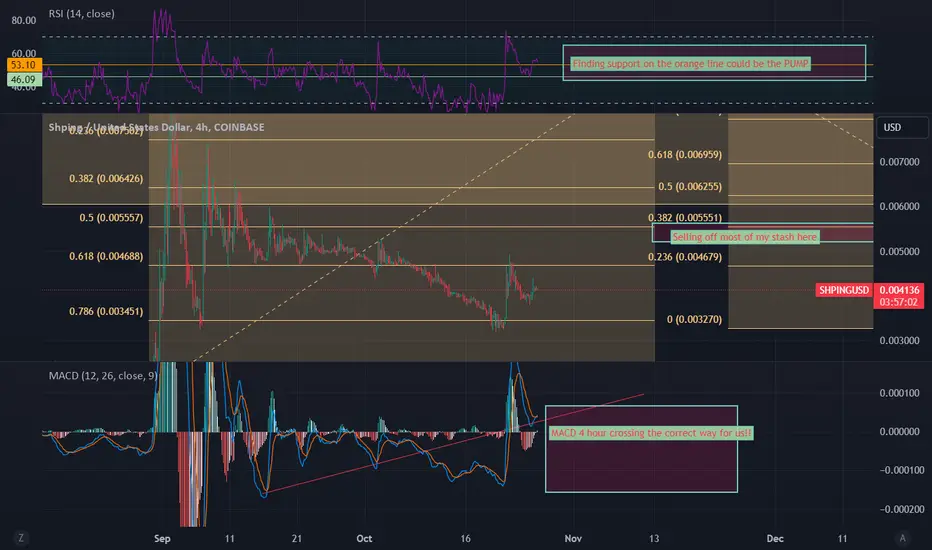Viewport: 932px width, 550px height.
Task: Click the SHPINGUSD price label
Action: pyautogui.click(x=844, y=290)
